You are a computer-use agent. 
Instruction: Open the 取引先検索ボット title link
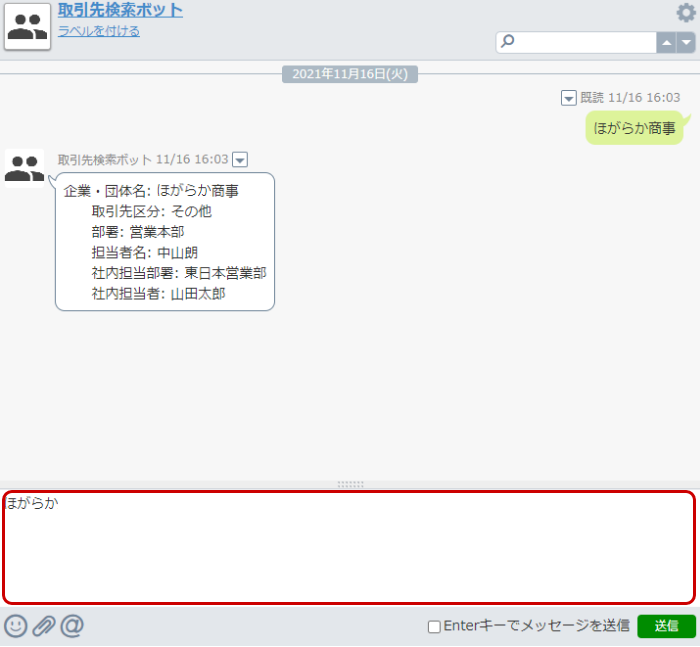[x=120, y=11]
